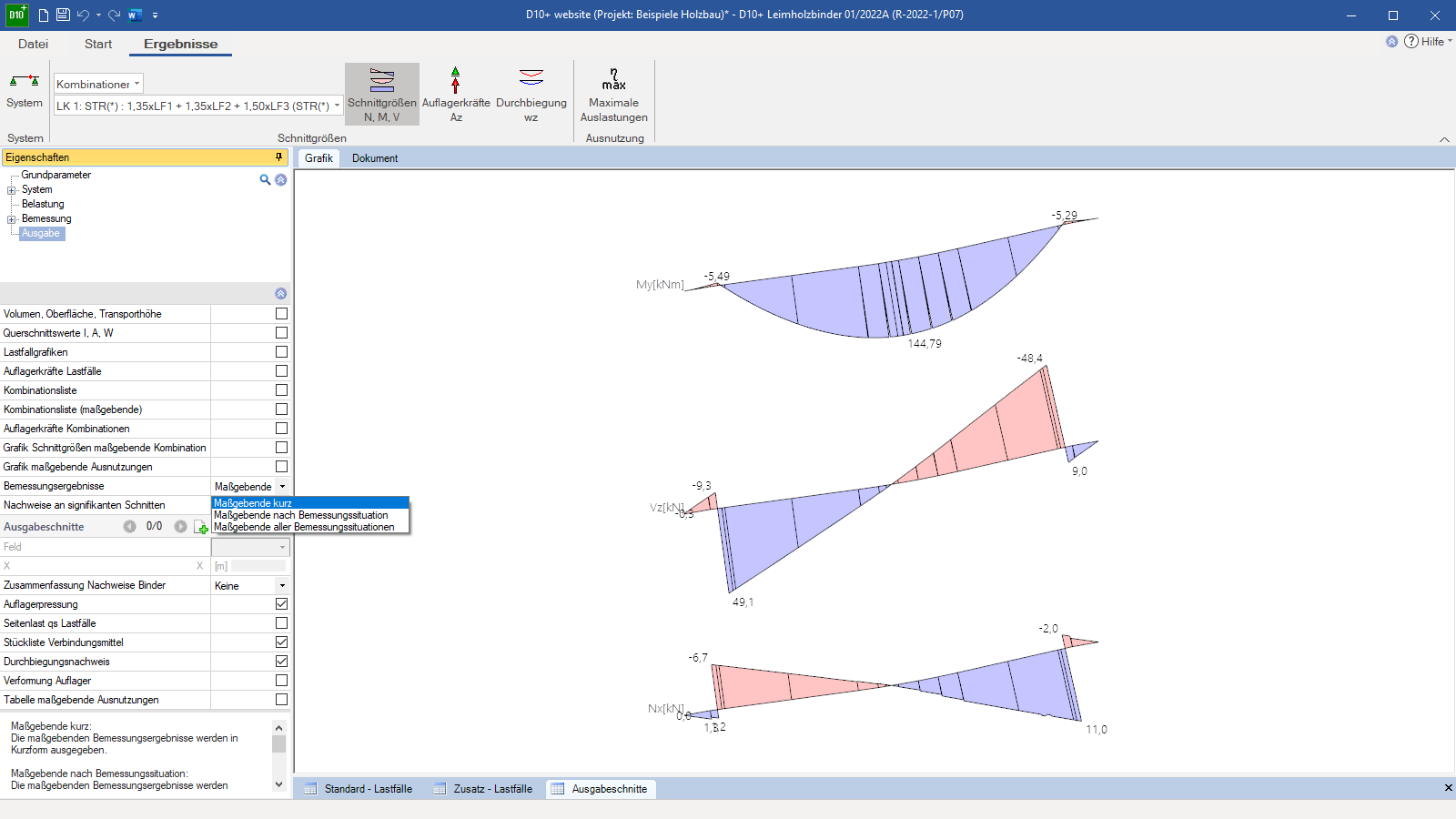The image size is (1456, 819).
Task: Open the Datei menu tab
Action: coord(33,44)
